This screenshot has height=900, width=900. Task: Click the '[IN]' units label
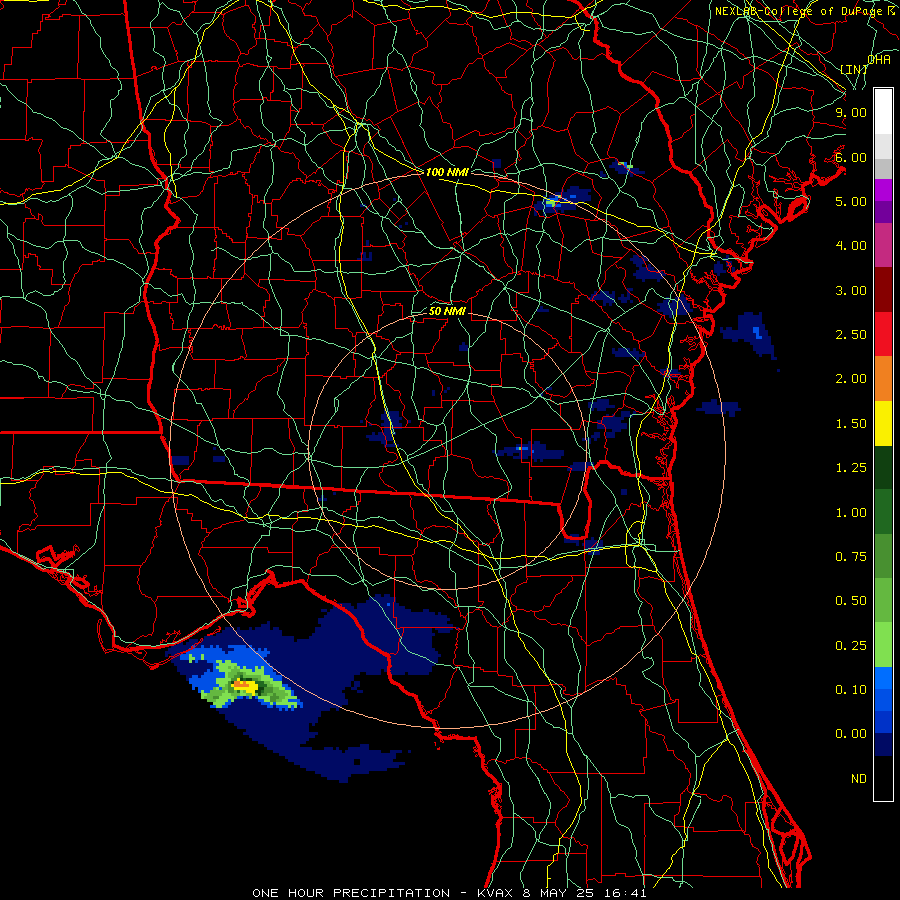[853, 69]
